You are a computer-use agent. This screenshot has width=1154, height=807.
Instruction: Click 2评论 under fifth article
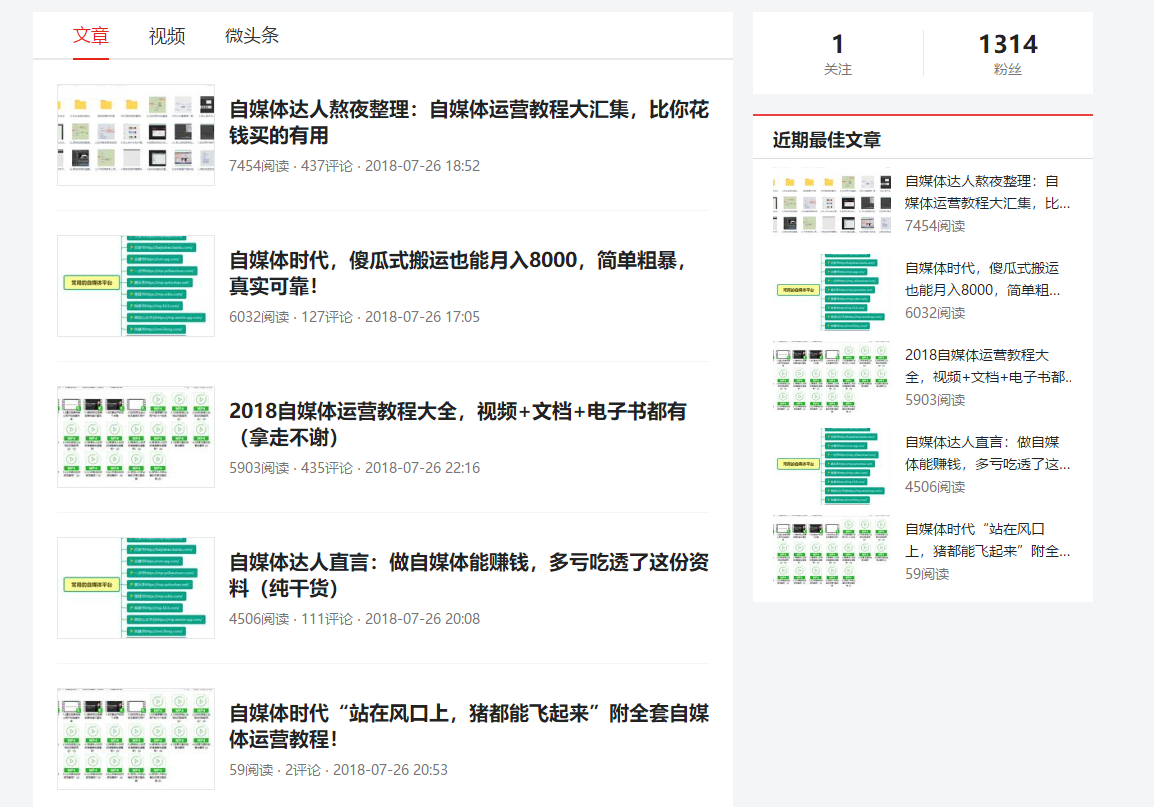click(x=302, y=769)
